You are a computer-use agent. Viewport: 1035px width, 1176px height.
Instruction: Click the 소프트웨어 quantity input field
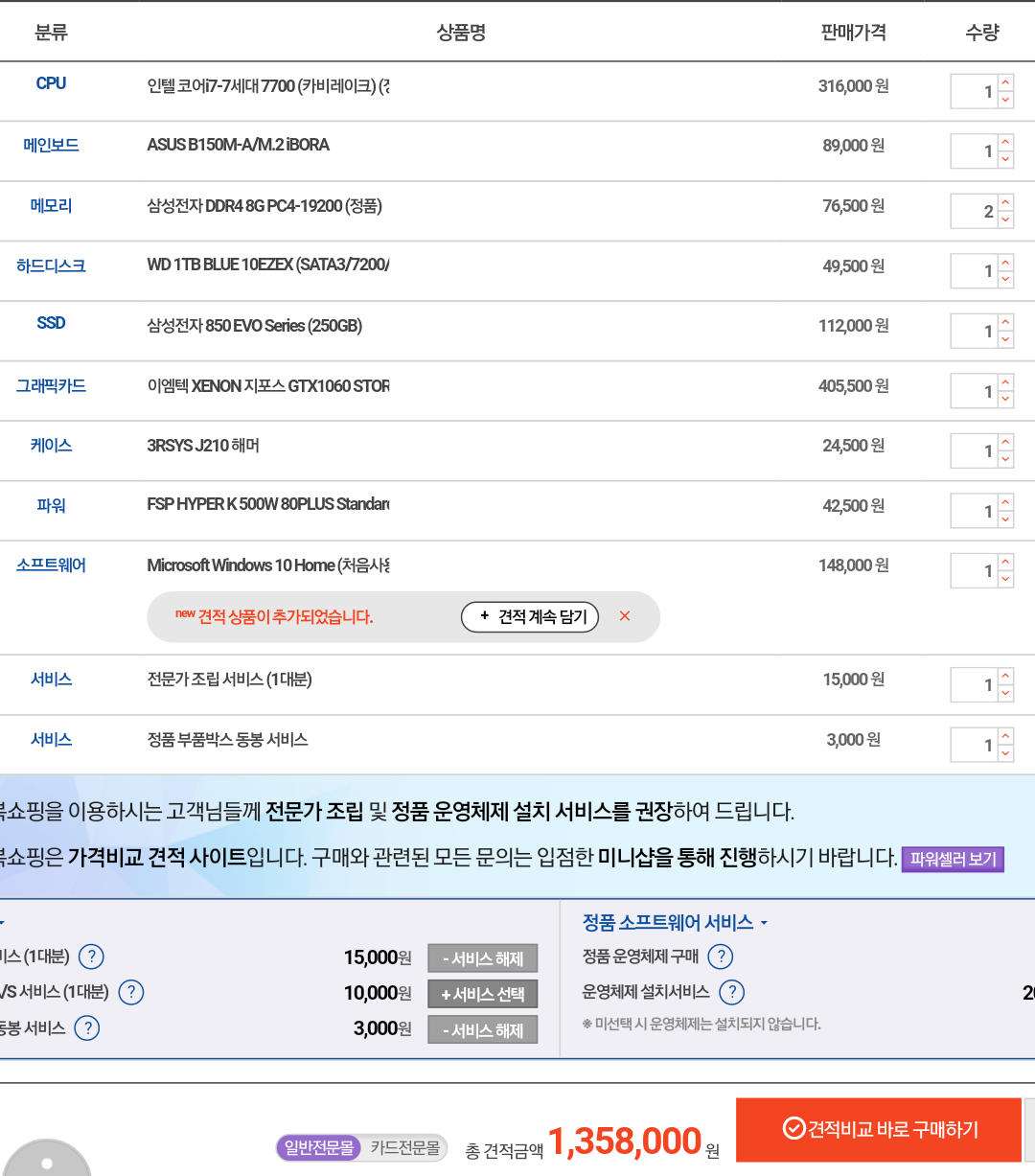pyautogui.click(x=974, y=571)
